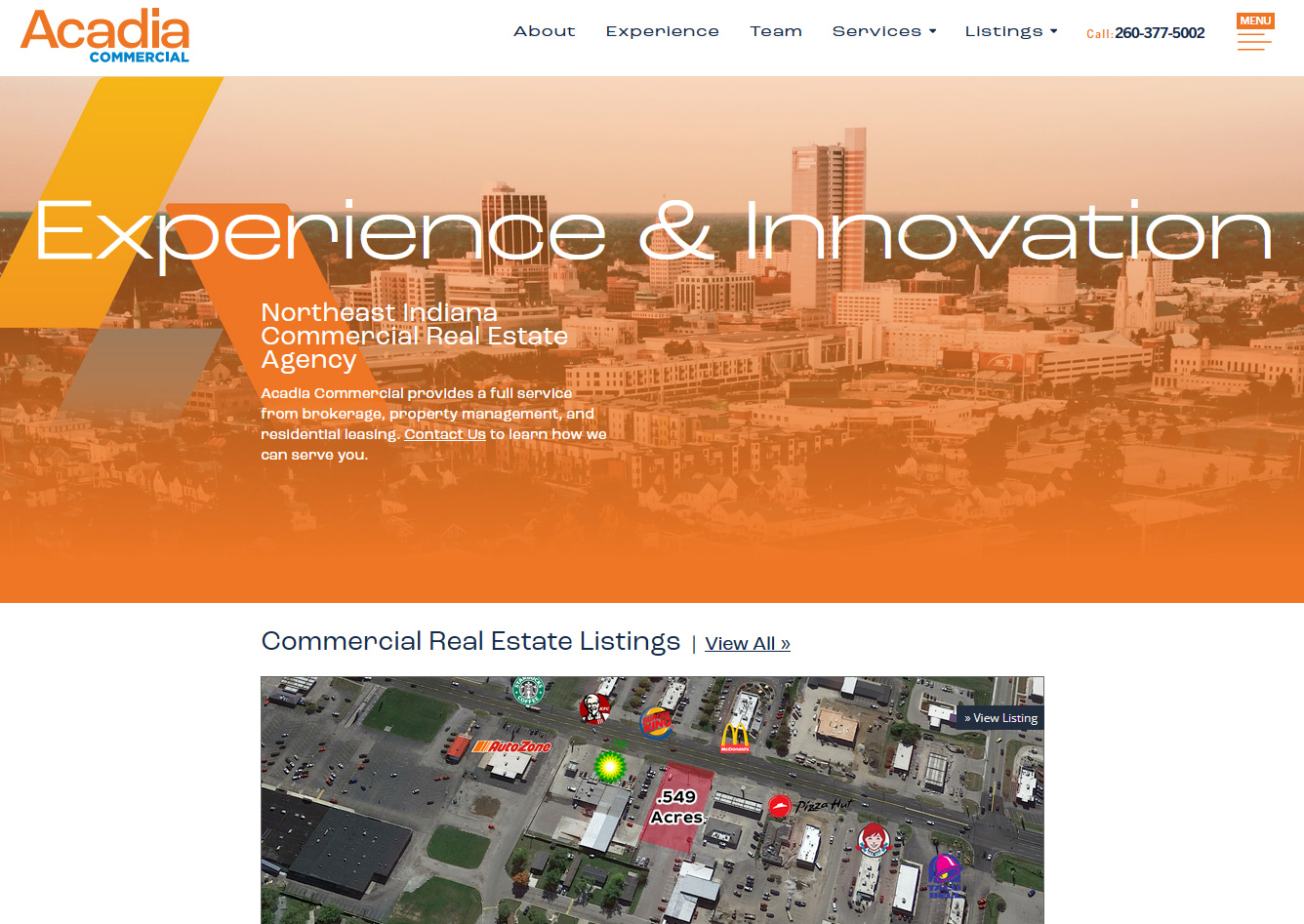Go to the About page
Image resolution: width=1304 pixels, height=924 pixels.
pyautogui.click(x=544, y=31)
